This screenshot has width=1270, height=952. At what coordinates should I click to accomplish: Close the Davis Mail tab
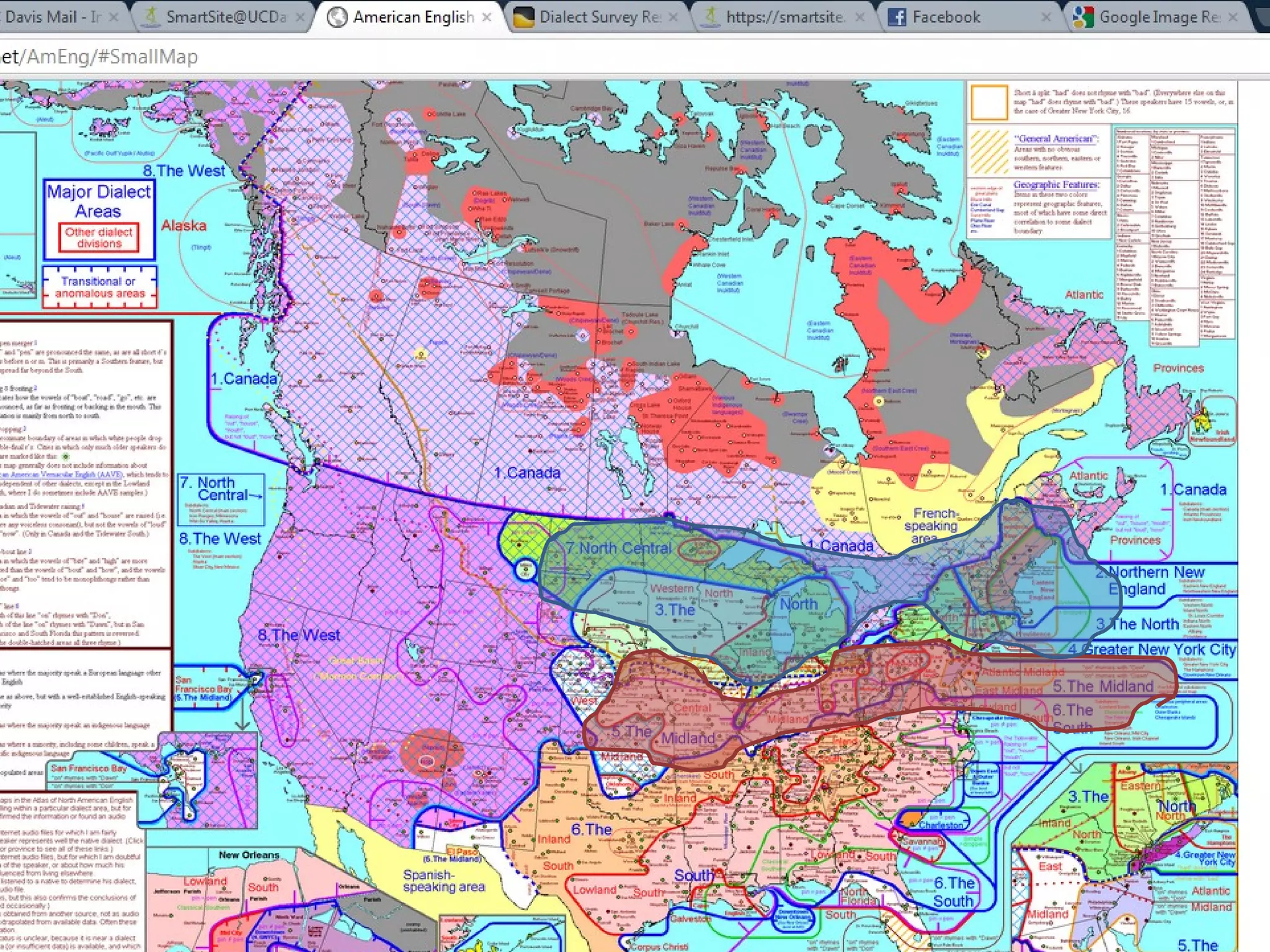[x=113, y=17]
